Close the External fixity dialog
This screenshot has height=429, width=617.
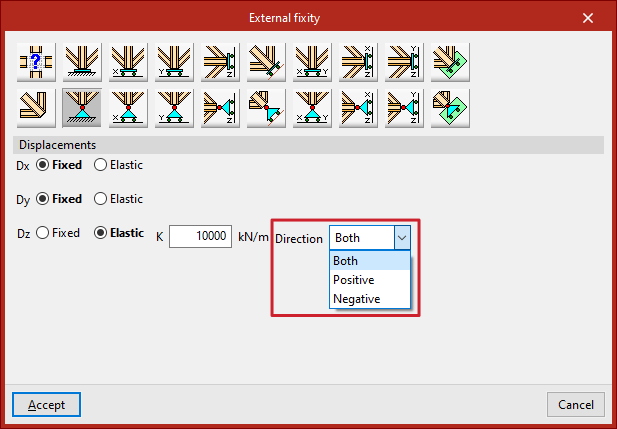pos(588,18)
